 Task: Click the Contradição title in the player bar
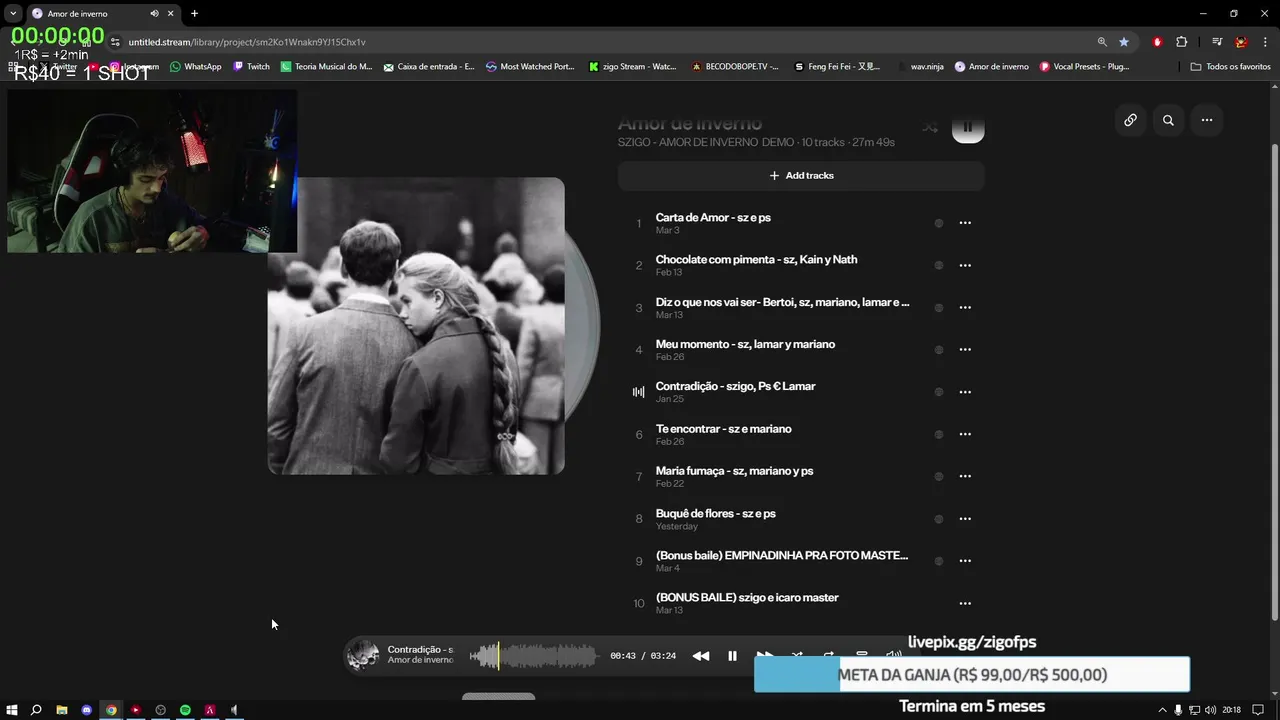pyautogui.click(x=420, y=650)
